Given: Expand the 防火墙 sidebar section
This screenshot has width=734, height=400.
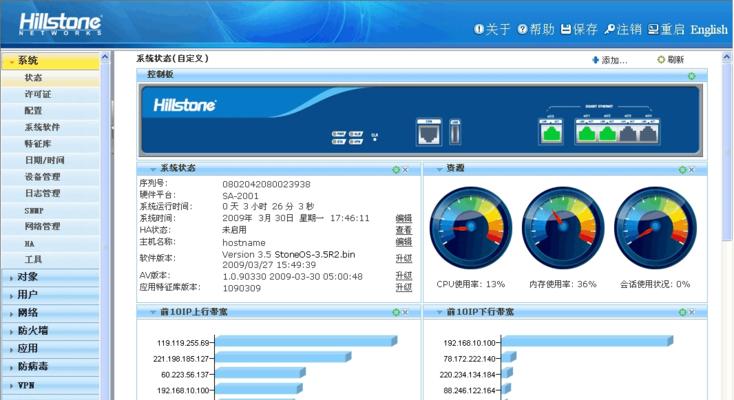Looking at the screenshot, I should [50, 331].
